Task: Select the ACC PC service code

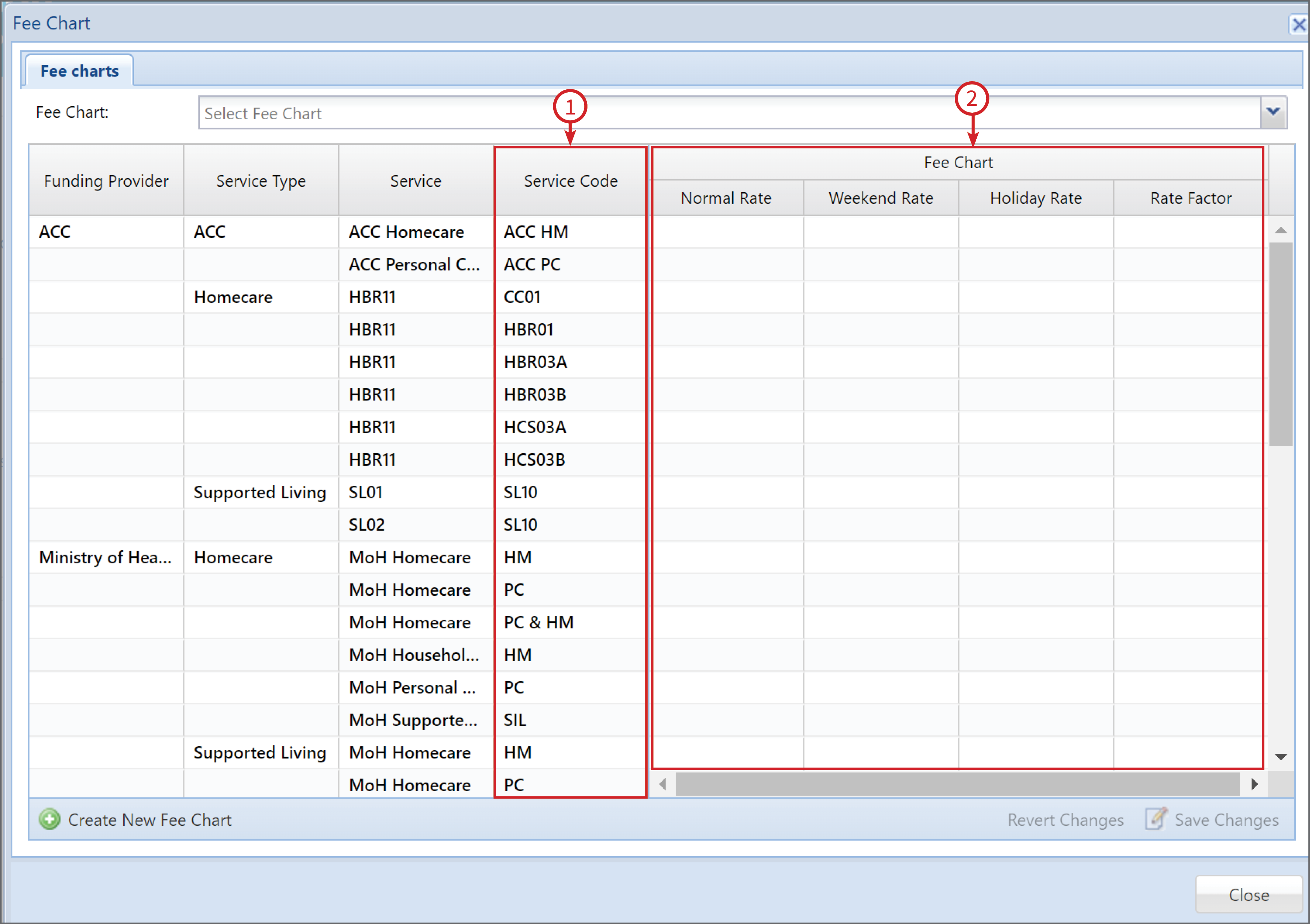Action: (x=570, y=264)
